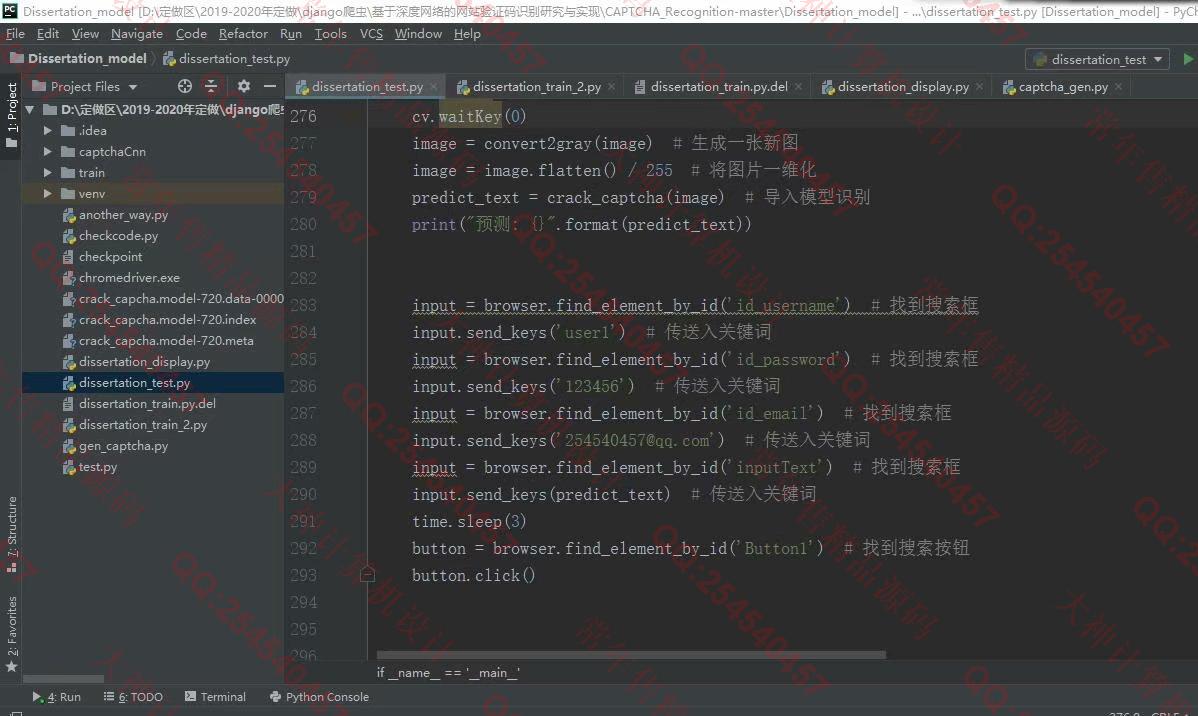Open the Refactor menu
The width and height of the screenshot is (1198, 716).
pyautogui.click(x=243, y=33)
